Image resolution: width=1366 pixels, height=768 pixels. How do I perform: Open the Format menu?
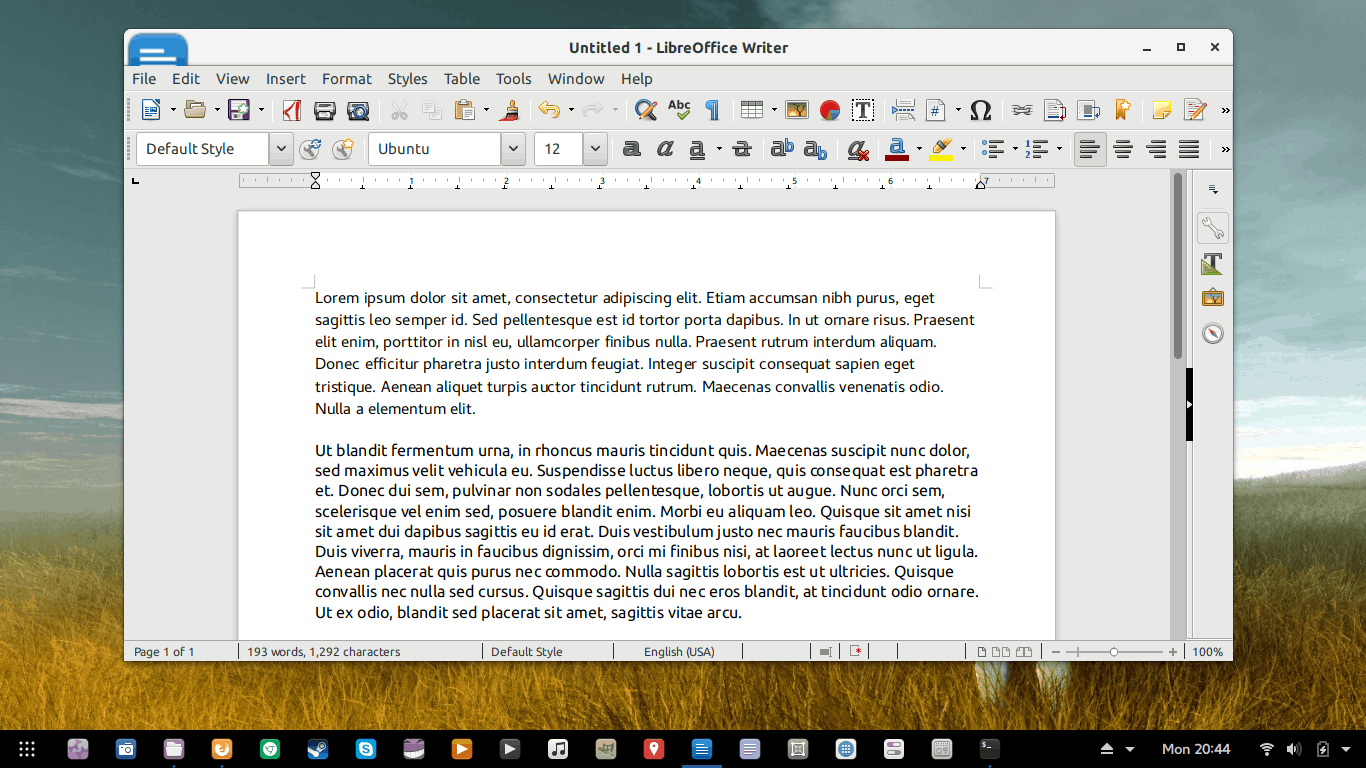346,79
